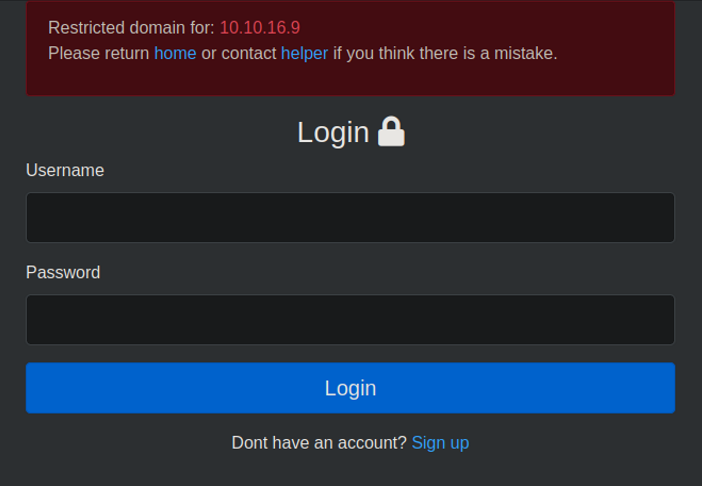Screen dimensions: 702x486
Task: Click the 'Please return' text in banner
Action: pyautogui.click(x=99, y=53)
